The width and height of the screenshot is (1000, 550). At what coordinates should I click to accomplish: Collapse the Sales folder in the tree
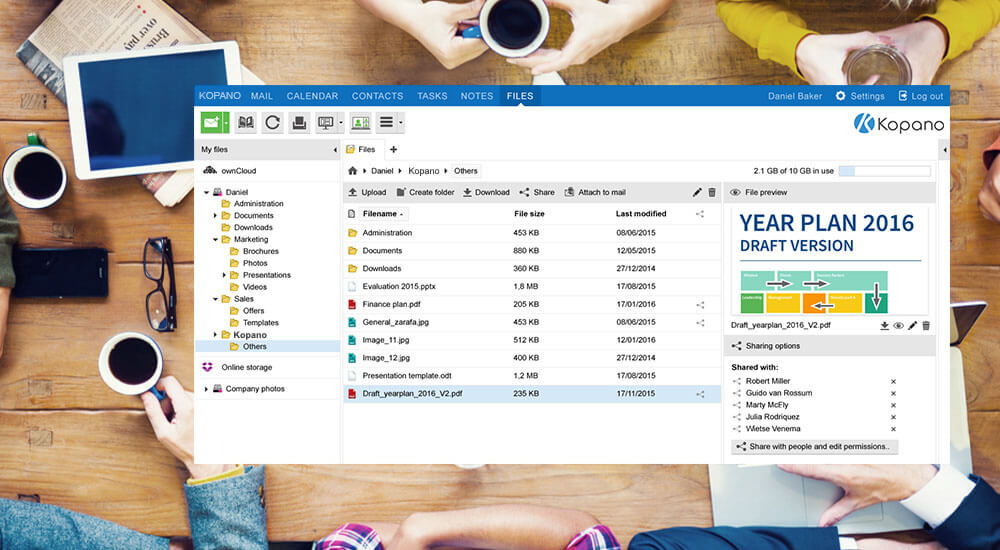coord(216,299)
